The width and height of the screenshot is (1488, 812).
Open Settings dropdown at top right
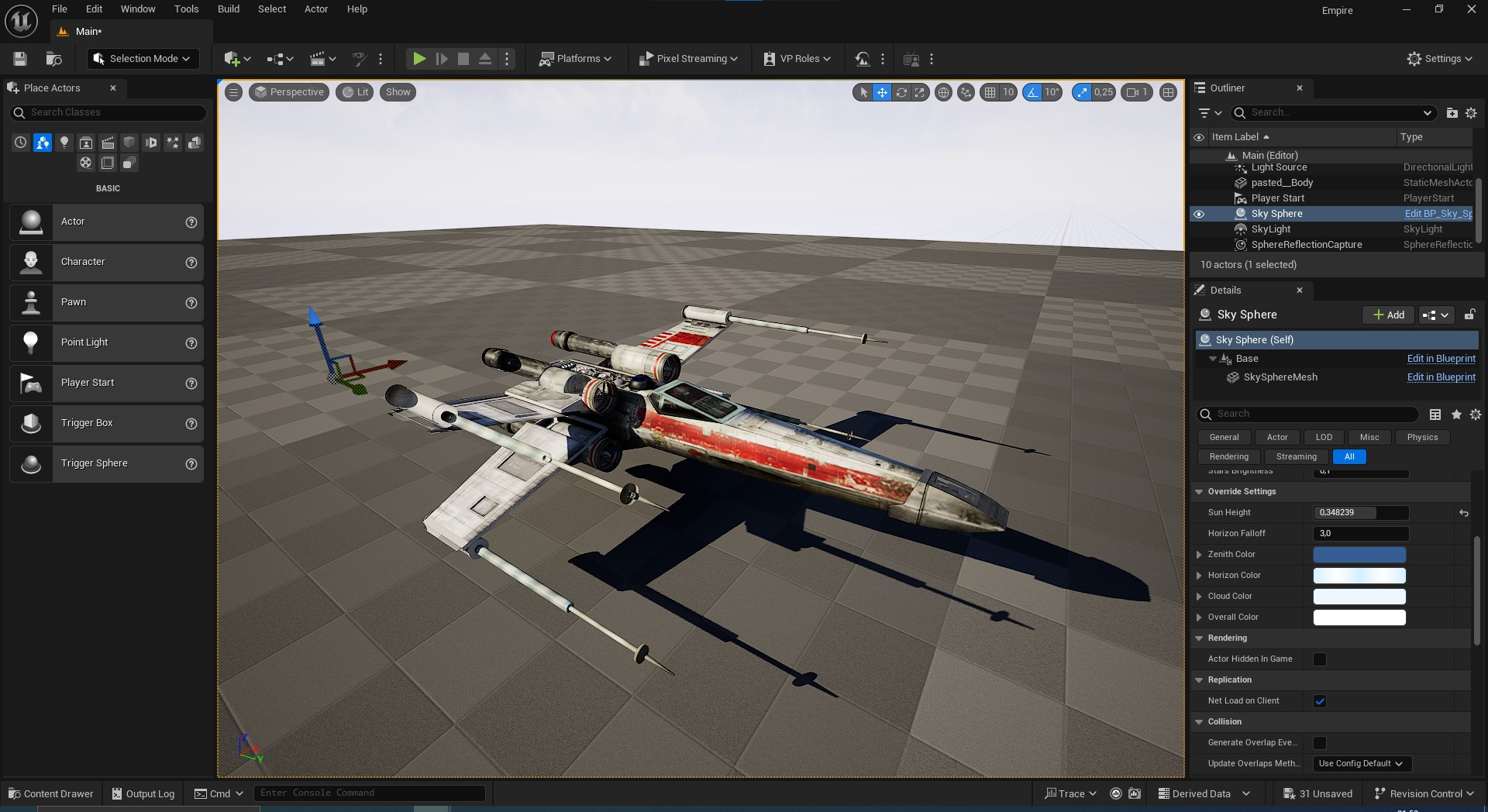coord(1439,59)
